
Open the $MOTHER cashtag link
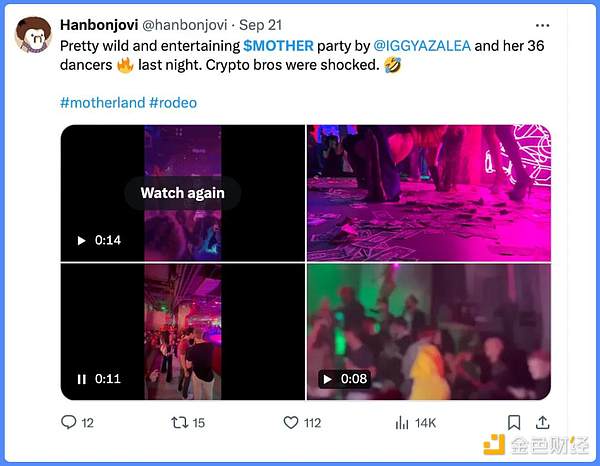pos(278,46)
